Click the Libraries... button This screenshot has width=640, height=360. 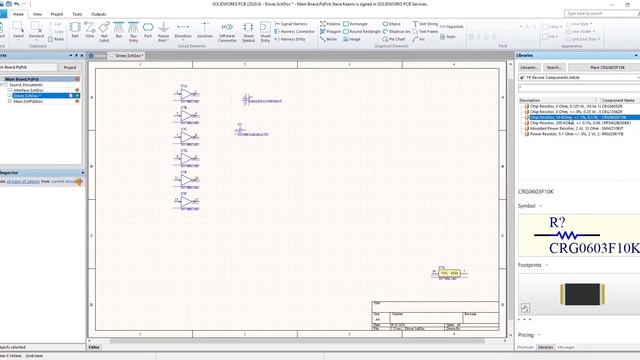529,67
